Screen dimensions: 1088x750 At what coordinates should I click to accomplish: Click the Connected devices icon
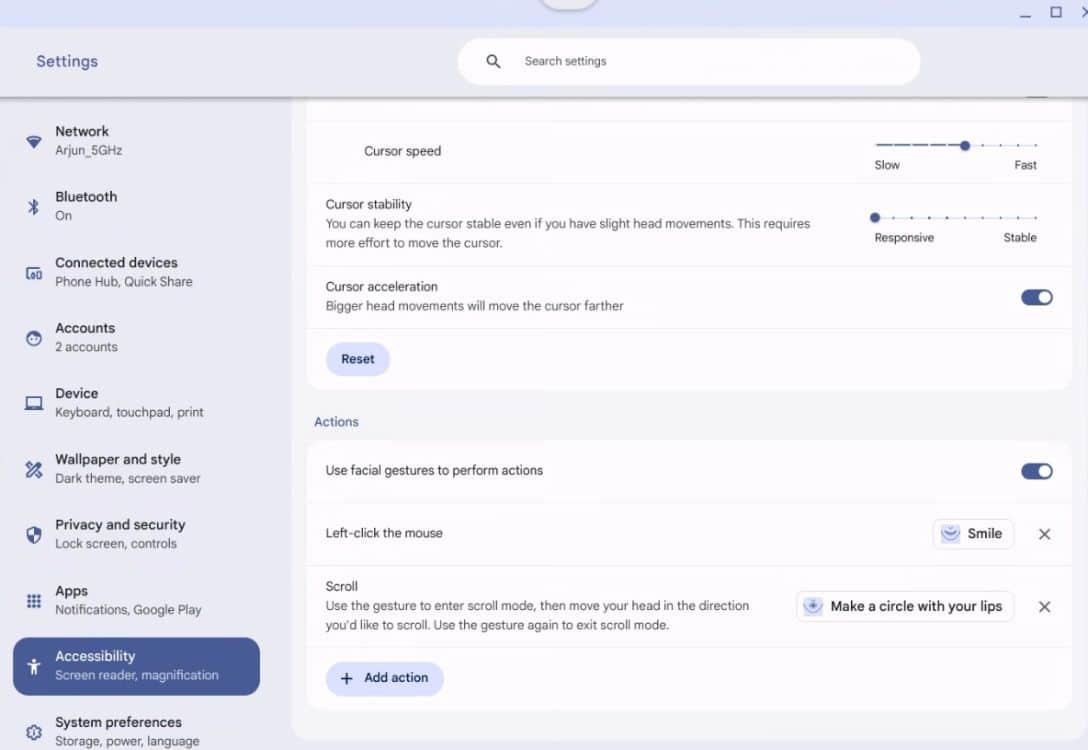point(34,272)
